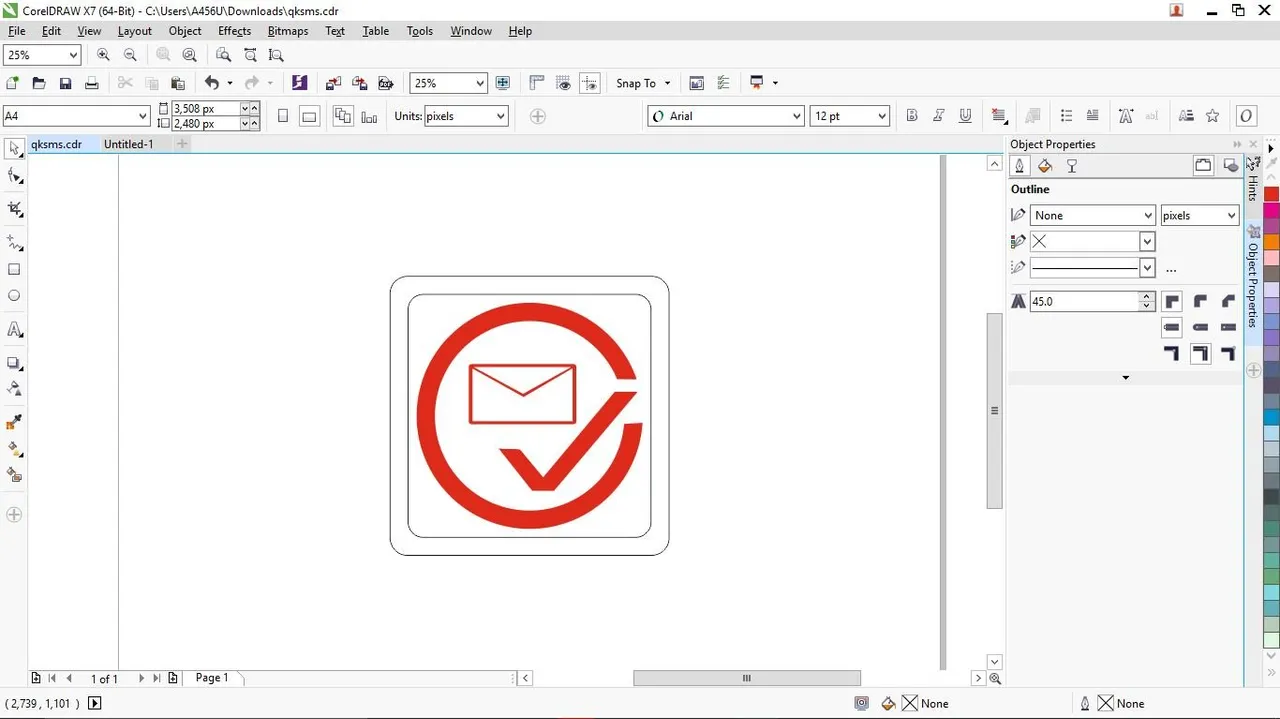Toggle Underline text formatting
1280x719 pixels.
click(965, 116)
